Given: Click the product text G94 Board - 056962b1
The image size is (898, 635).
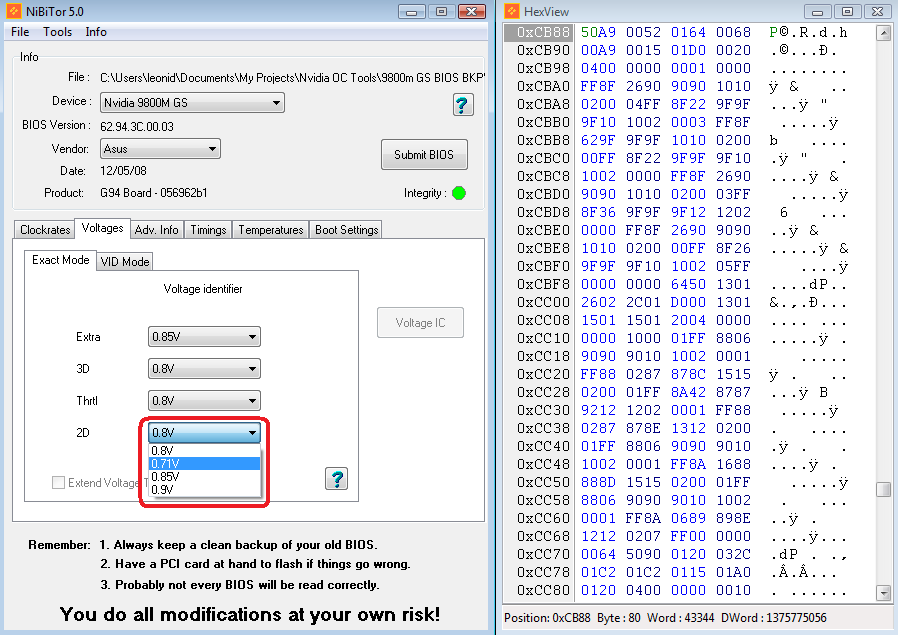Looking at the screenshot, I should coord(153,193).
